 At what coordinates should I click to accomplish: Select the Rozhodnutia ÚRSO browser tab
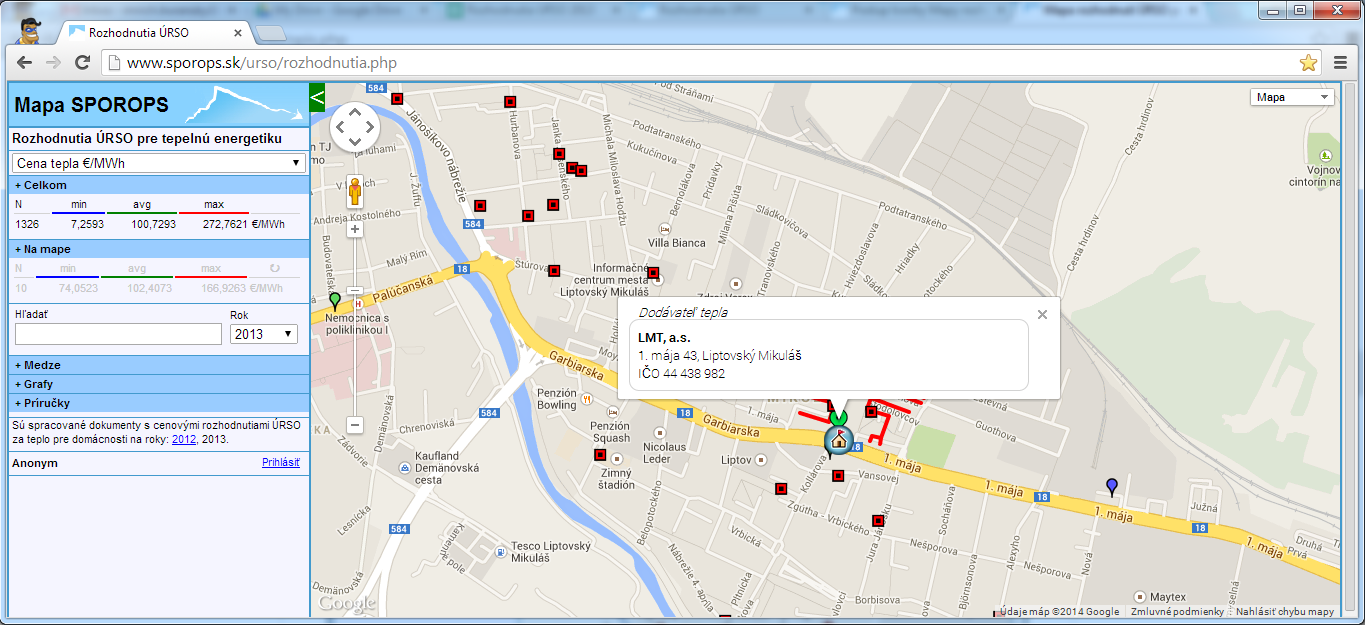point(155,32)
